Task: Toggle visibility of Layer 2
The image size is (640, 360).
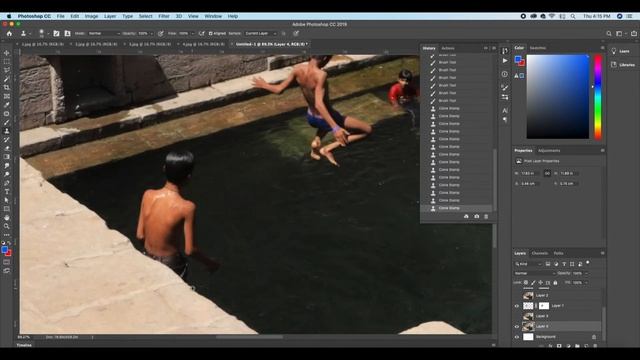Action: 517,295
